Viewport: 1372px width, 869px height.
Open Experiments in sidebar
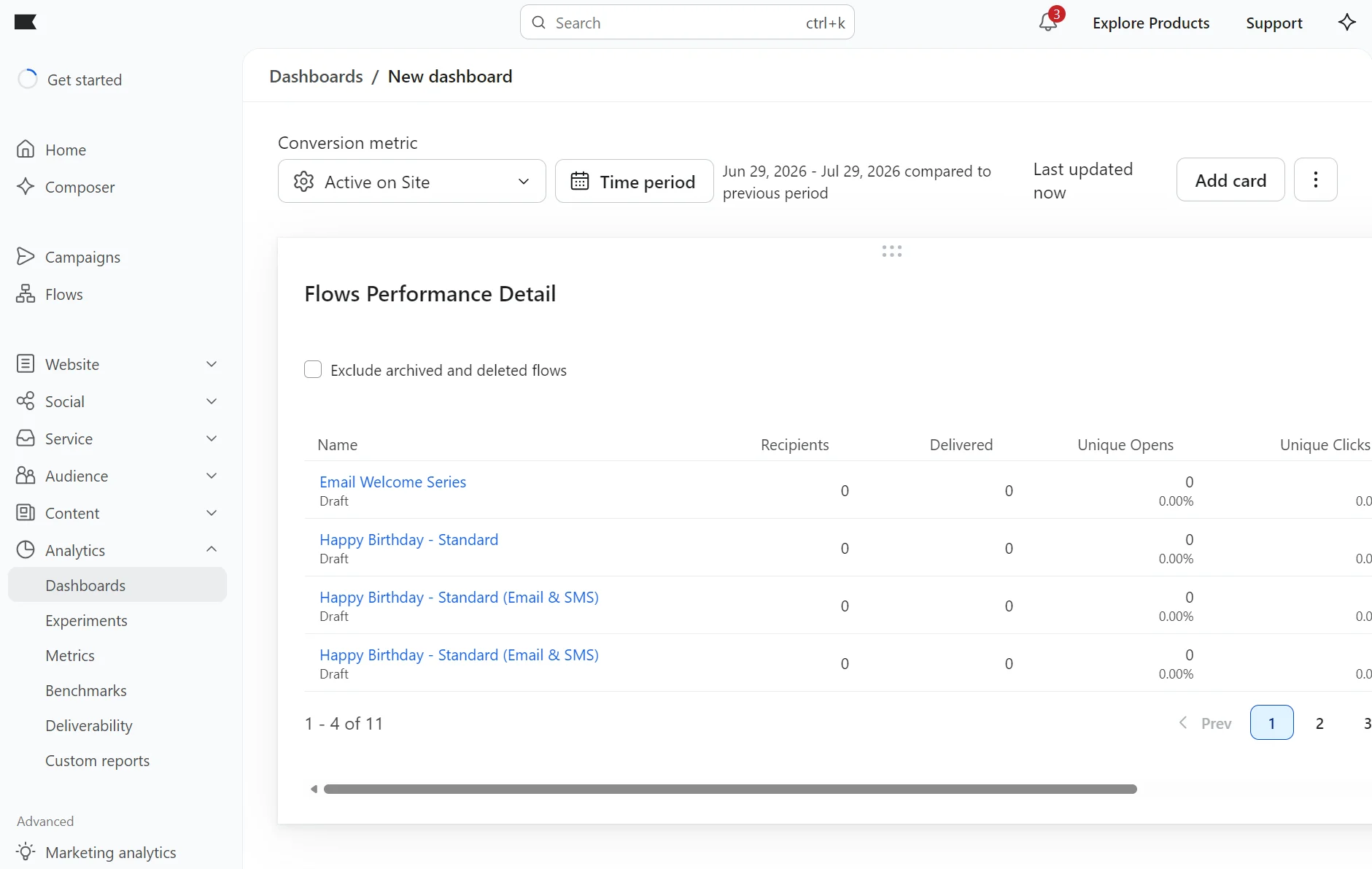point(86,620)
